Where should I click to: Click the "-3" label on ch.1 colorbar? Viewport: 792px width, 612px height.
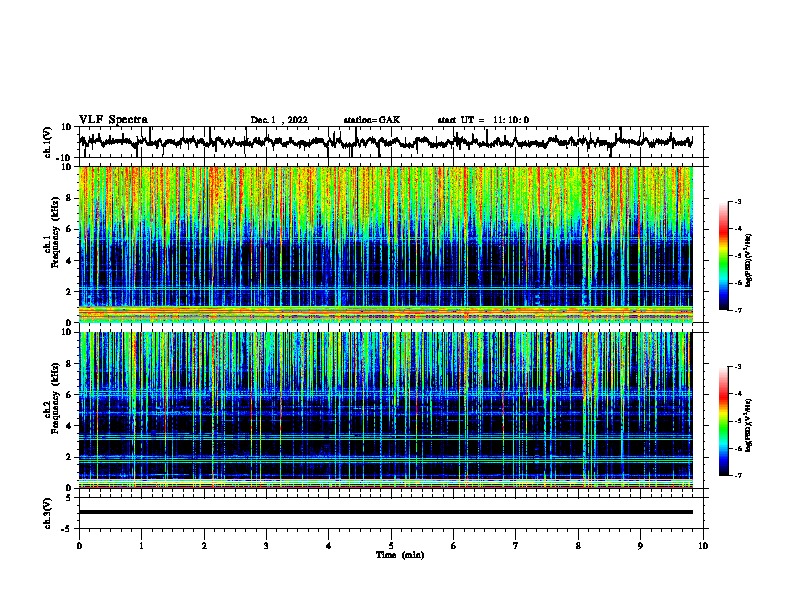tap(737, 202)
